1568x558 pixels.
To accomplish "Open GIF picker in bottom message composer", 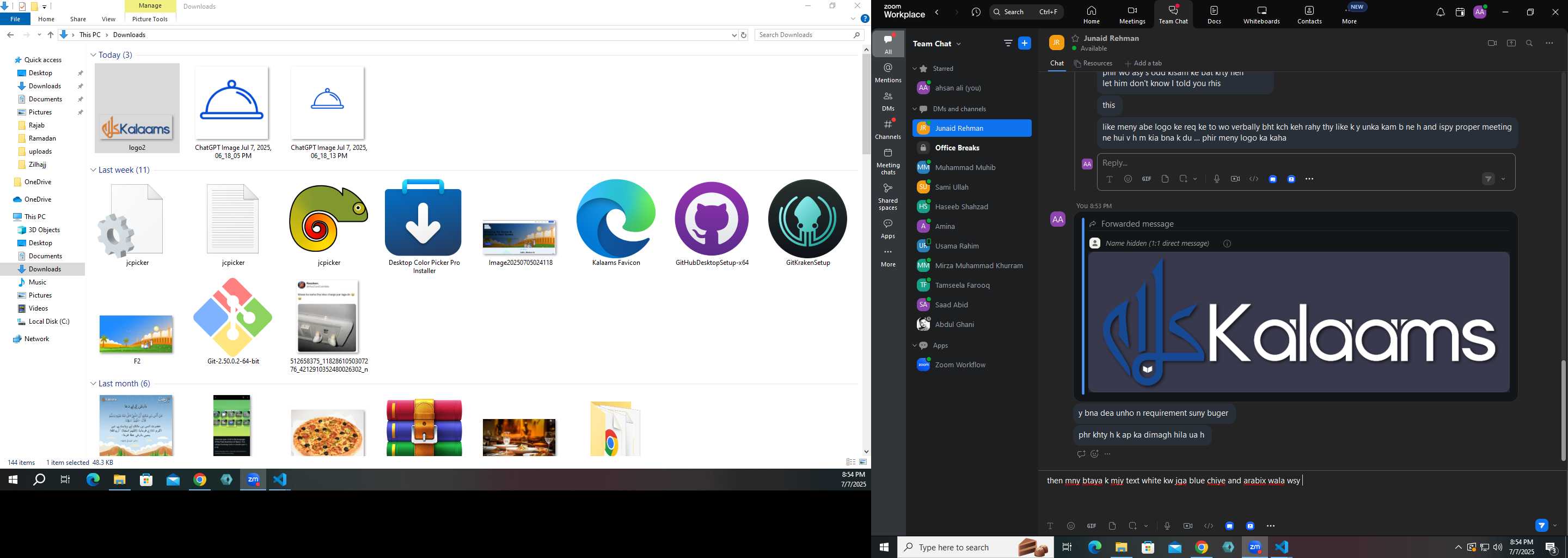I will pyautogui.click(x=1092, y=526).
